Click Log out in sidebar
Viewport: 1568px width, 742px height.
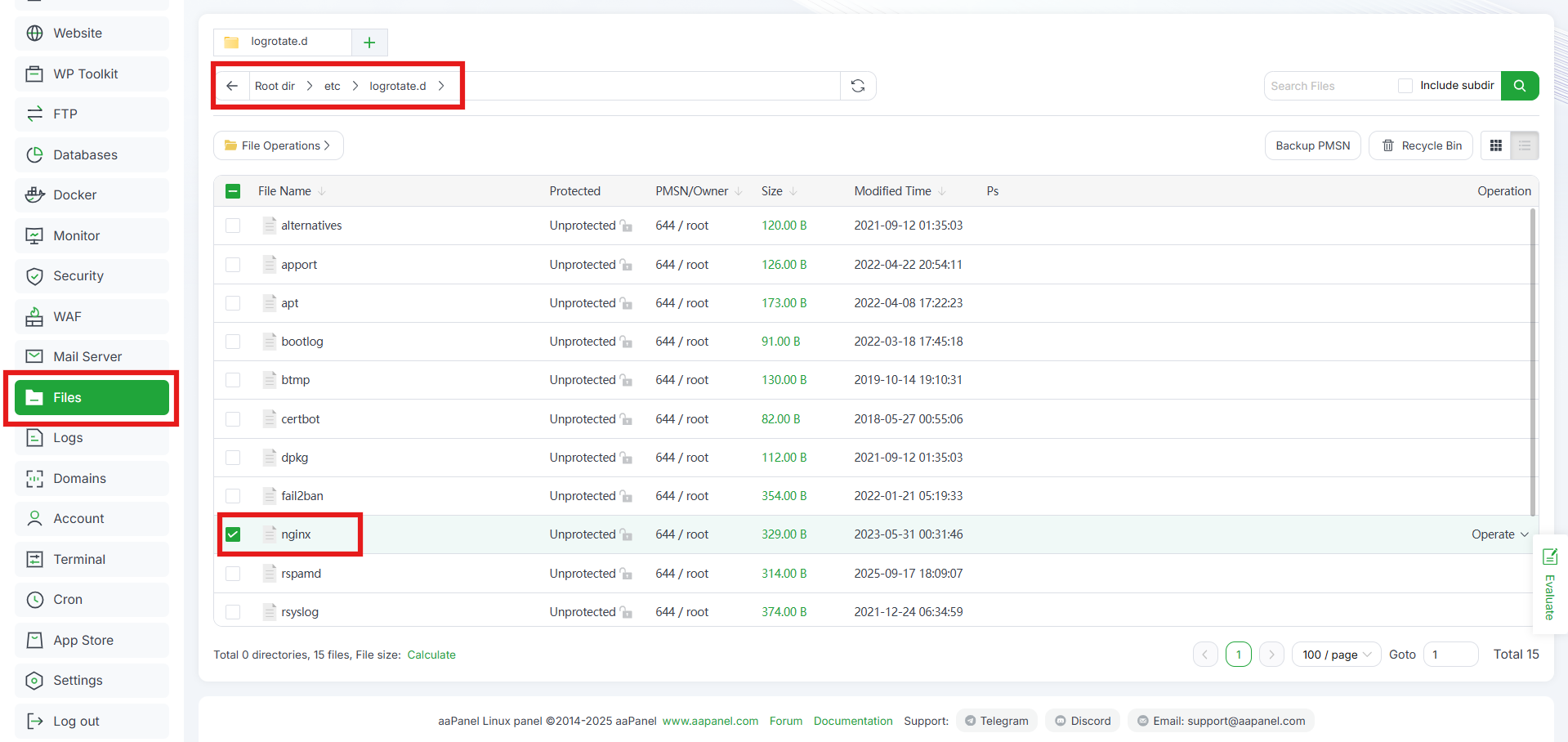[92, 721]
